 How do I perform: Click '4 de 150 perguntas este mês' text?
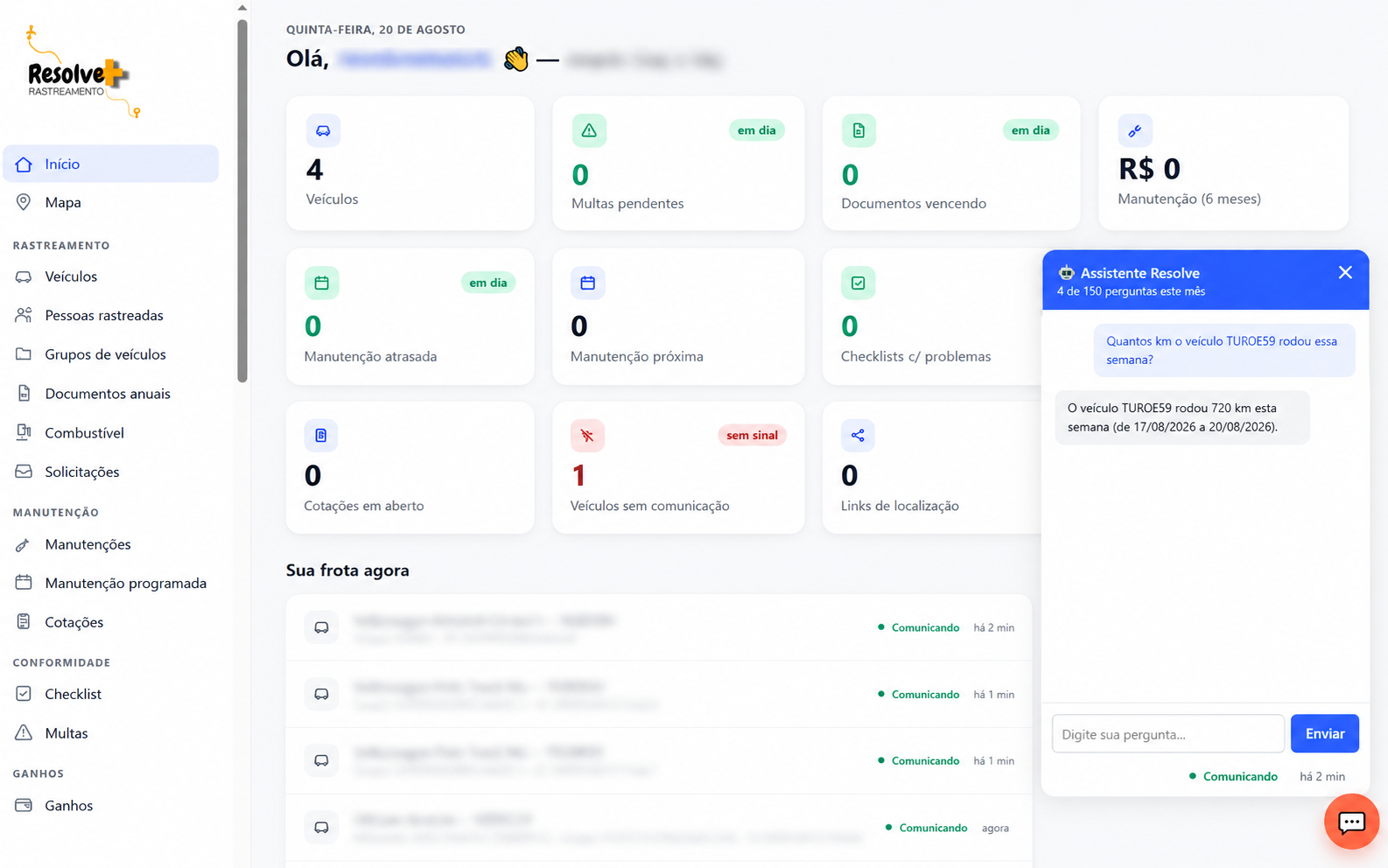click(x=1131, y=291)
